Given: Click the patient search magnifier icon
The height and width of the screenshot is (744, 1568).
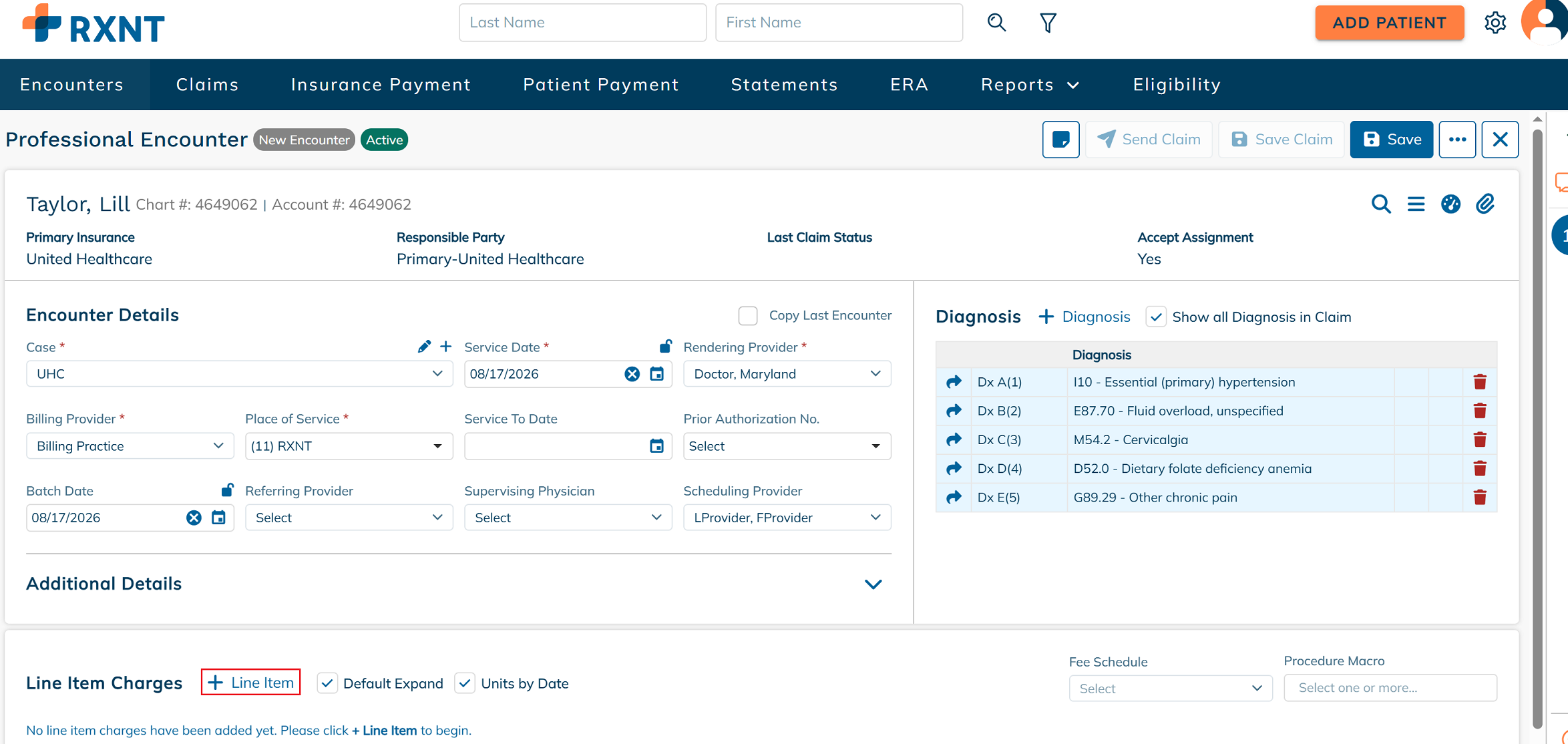Looking at the screenshot, I should pyautogui.click(x=996, y=23).
